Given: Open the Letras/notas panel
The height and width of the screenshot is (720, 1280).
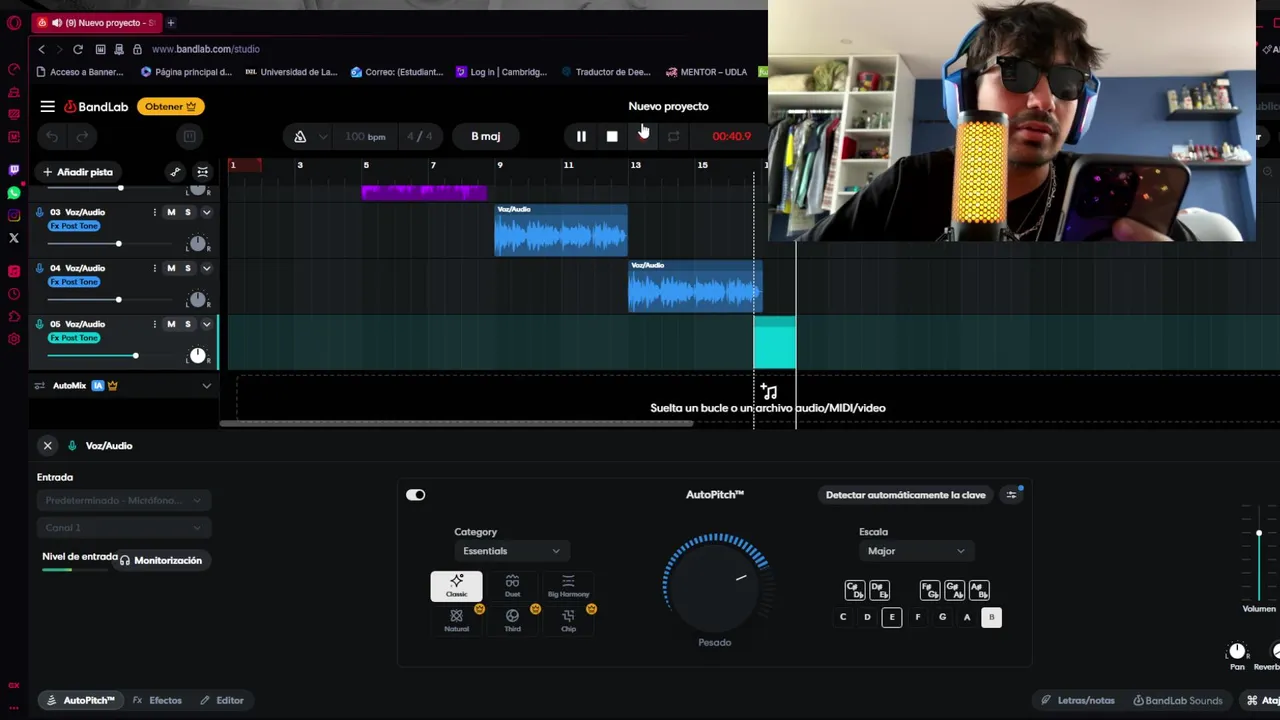Looking at the screenshot, I should [1078, 700].
